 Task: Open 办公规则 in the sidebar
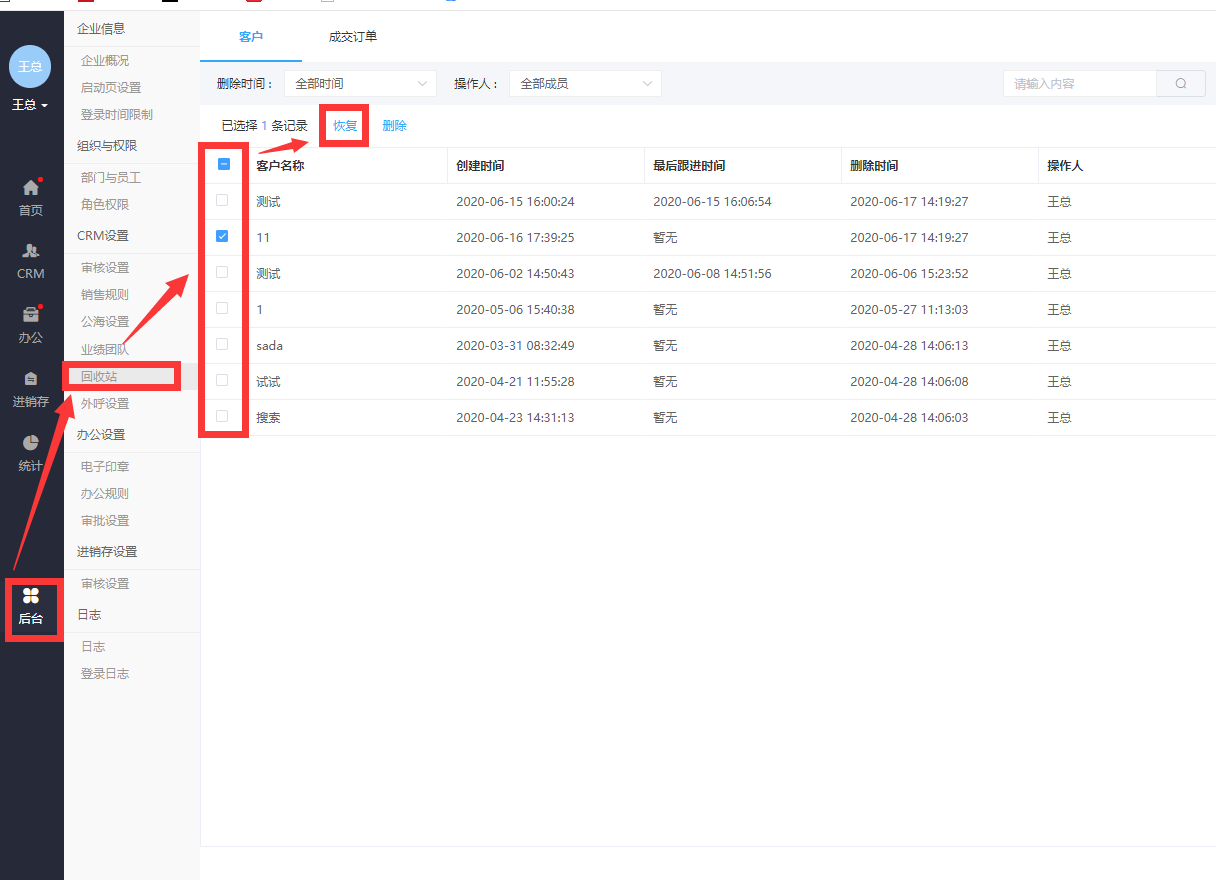coord(105,494)
